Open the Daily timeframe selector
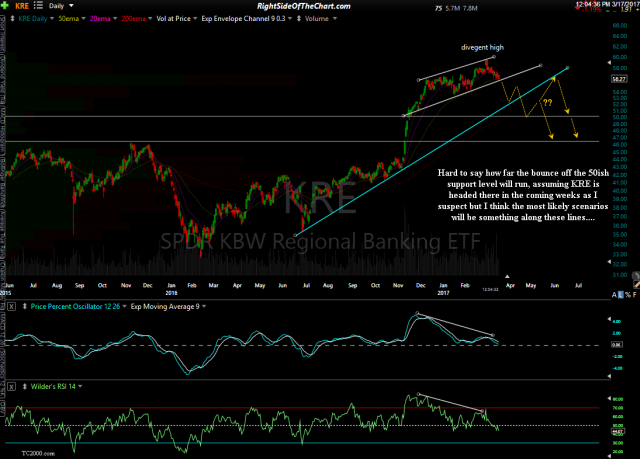The height and width of the screenshot is (459, 640). [61, 6]
